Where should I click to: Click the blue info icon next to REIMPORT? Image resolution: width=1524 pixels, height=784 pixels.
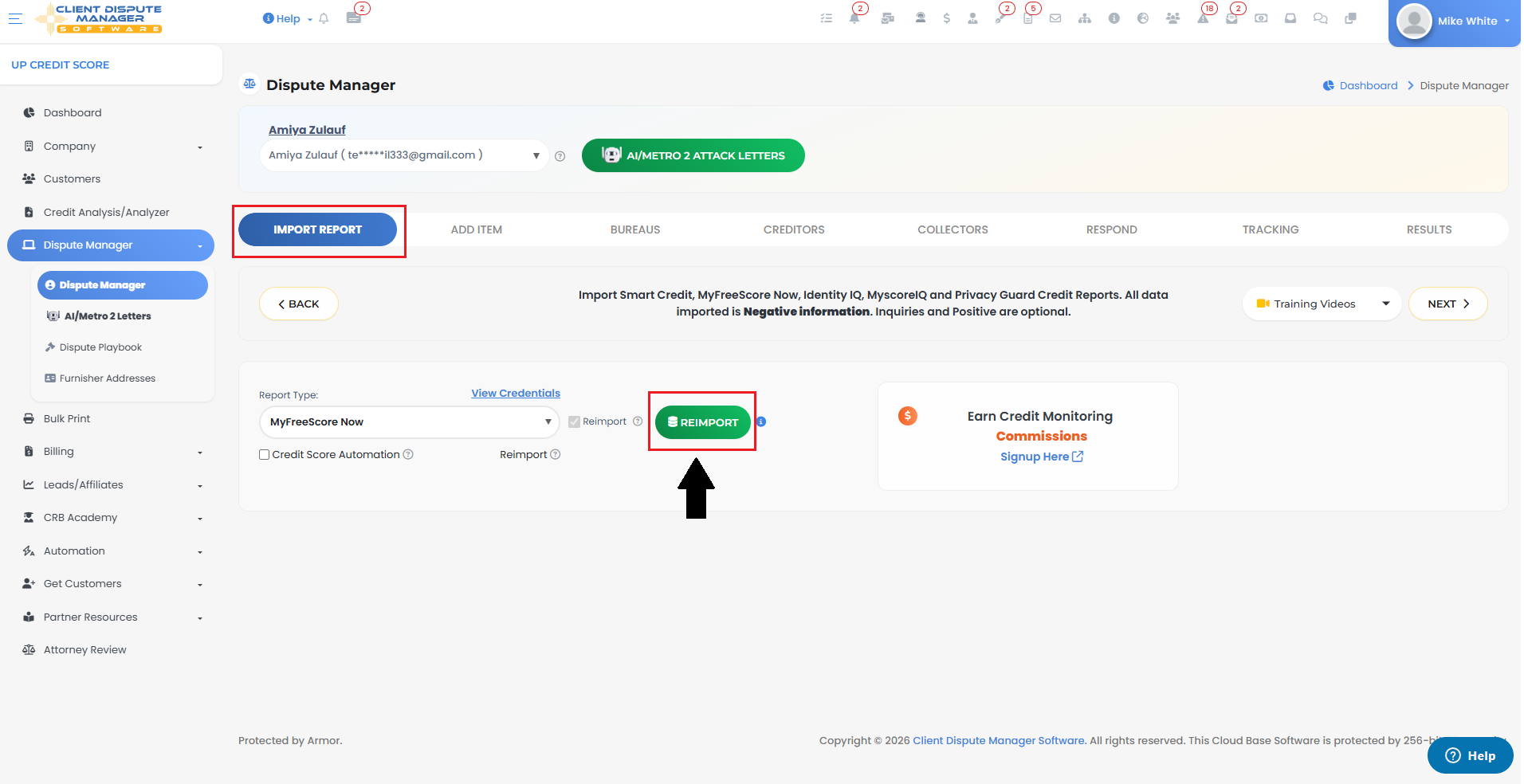[x=761, y=421]
